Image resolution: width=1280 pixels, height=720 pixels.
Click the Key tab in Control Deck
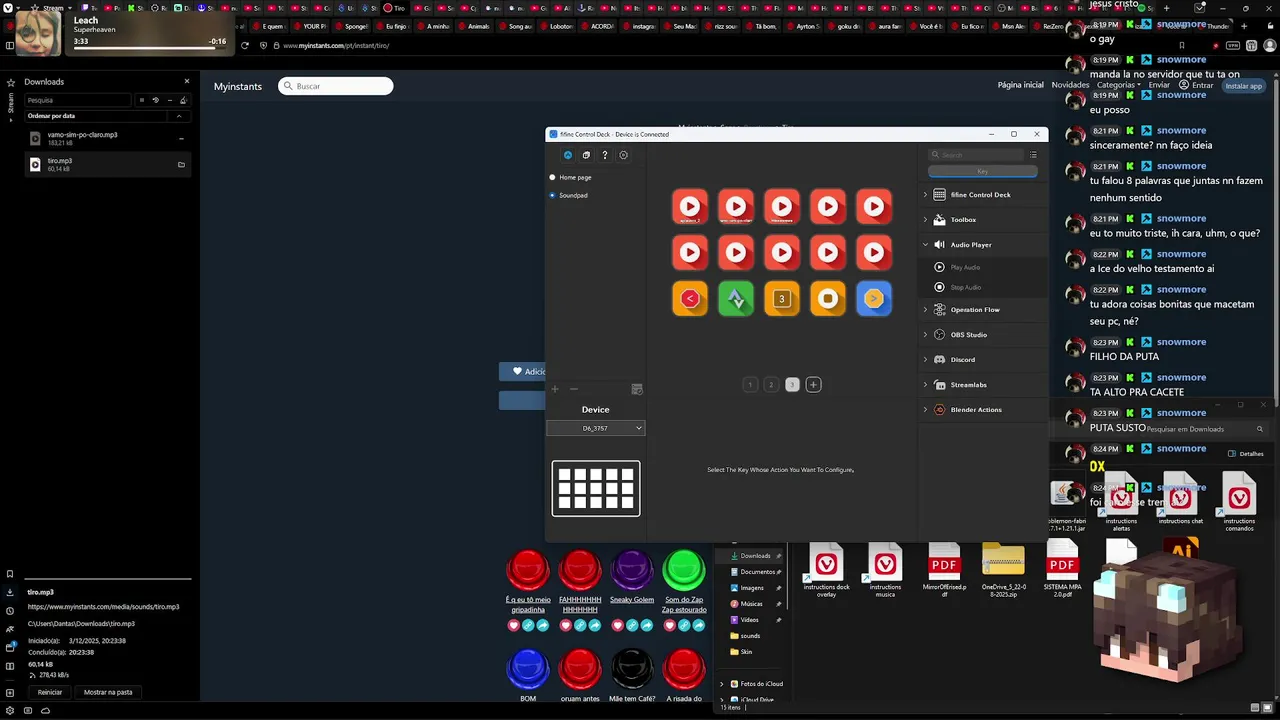click(x=982, y=171)
